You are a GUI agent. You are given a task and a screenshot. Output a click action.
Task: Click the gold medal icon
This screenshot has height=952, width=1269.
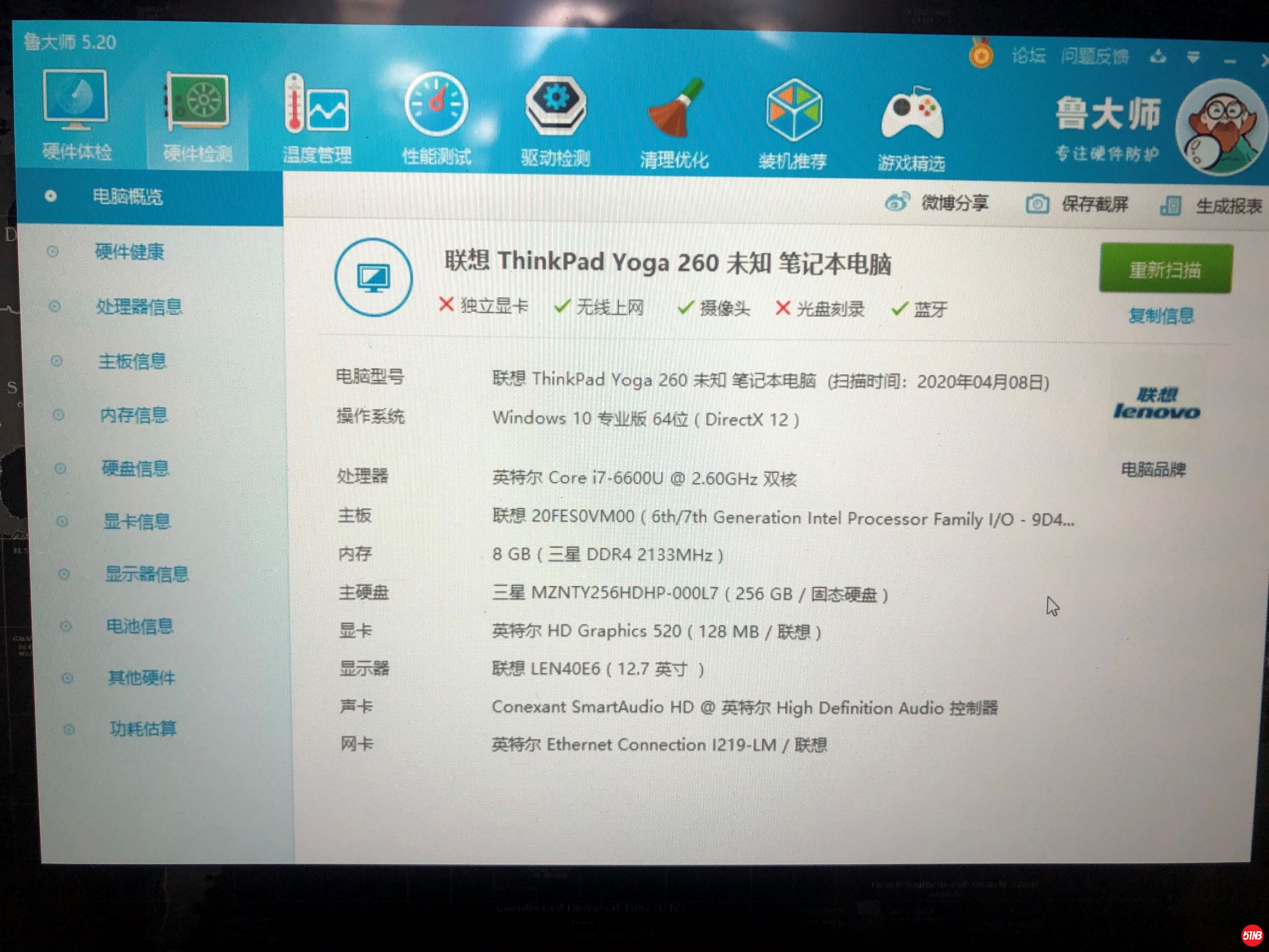pyautogui.click(x=981, y=54)
